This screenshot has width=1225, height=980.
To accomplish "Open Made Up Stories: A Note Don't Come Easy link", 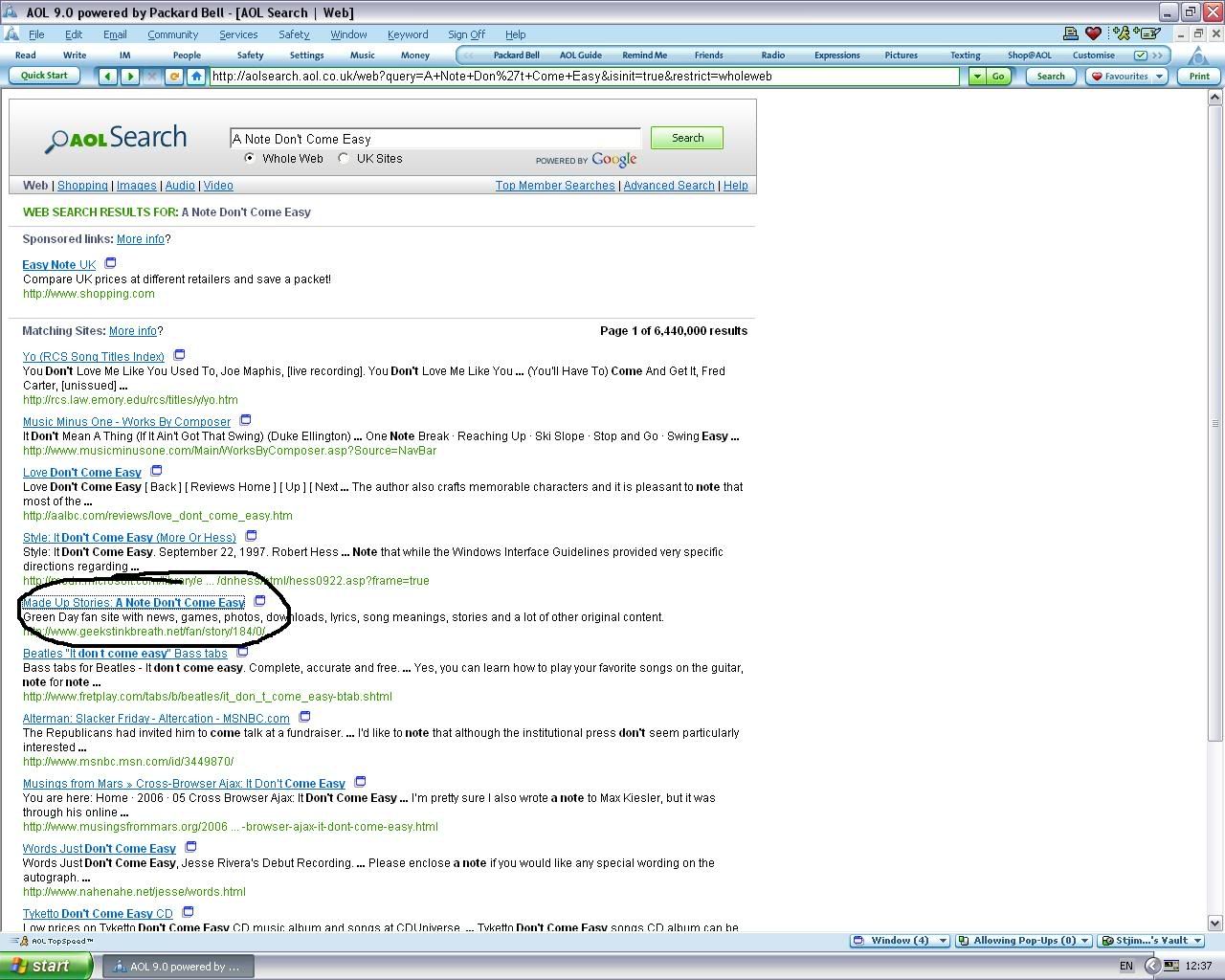I will (x=133, y=603).
